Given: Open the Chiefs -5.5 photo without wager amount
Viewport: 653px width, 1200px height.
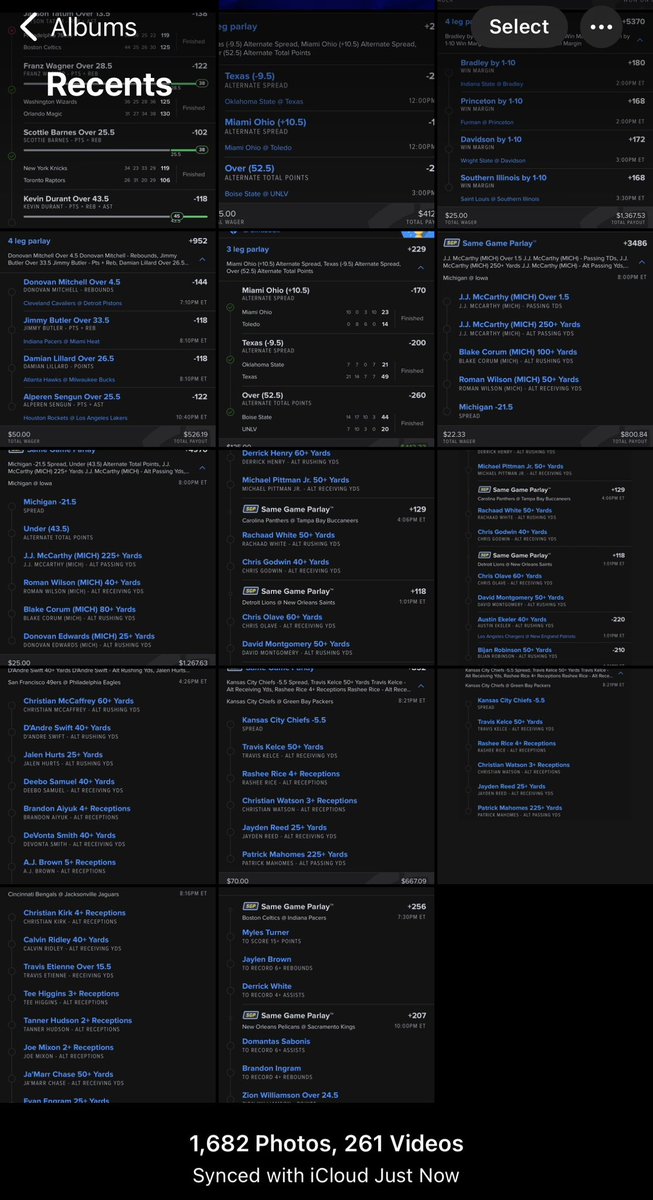Looking at the screenshot, I should [x=545, y=777].
